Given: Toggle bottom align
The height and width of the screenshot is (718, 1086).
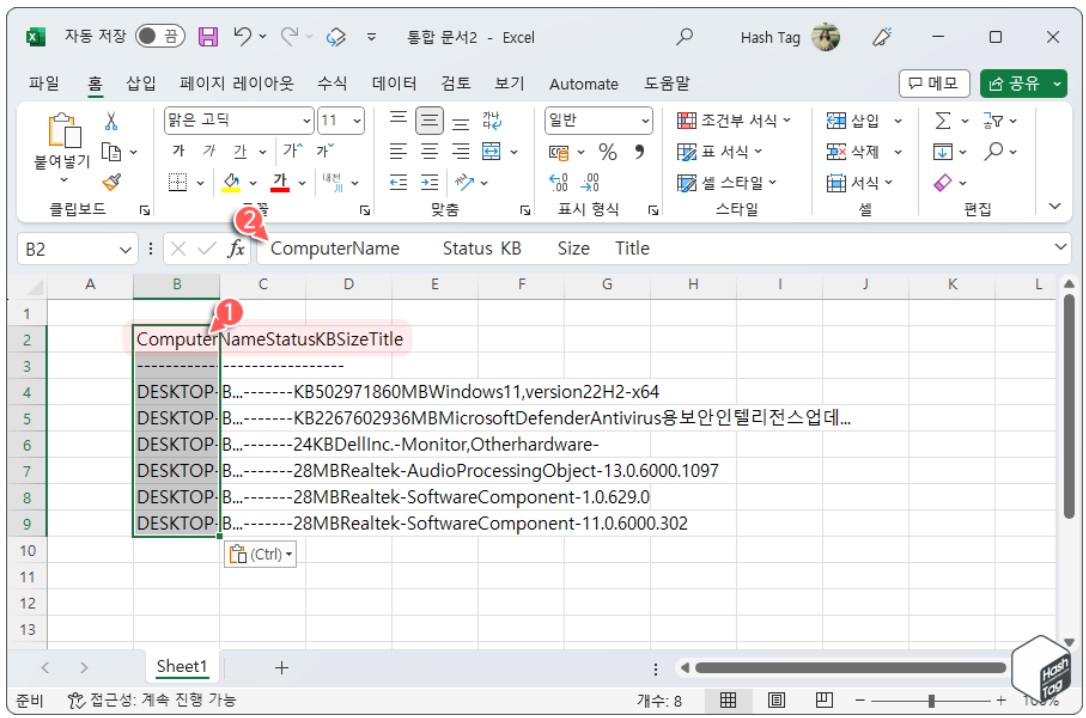Looking at the screenshot, I should click(x=461, y=123).
